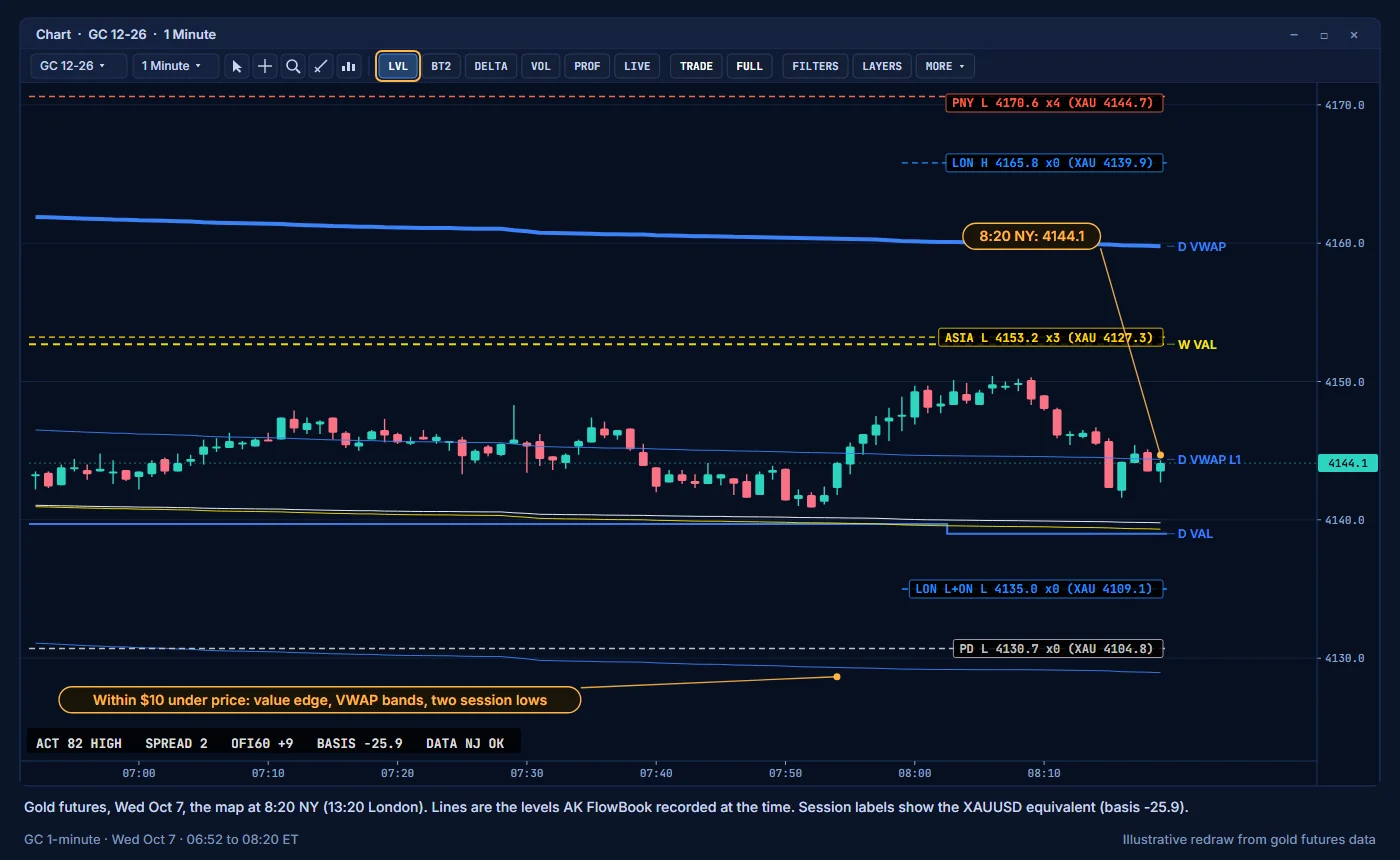Click the BASIS -25.9 status entry
This screenshot has height=860, width=1400.
coord(360,743)
